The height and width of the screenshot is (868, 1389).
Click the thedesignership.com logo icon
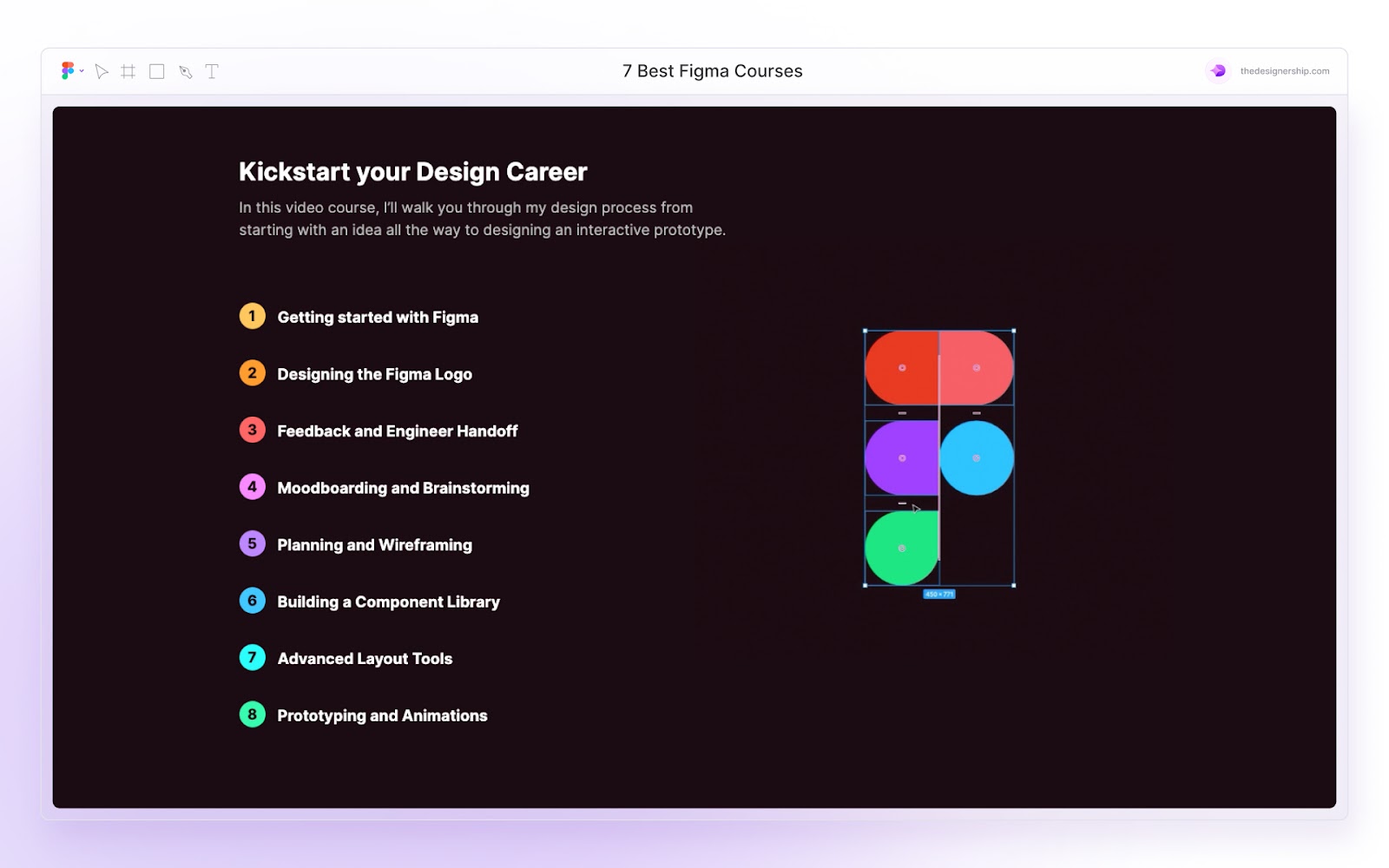point(1219,70)
